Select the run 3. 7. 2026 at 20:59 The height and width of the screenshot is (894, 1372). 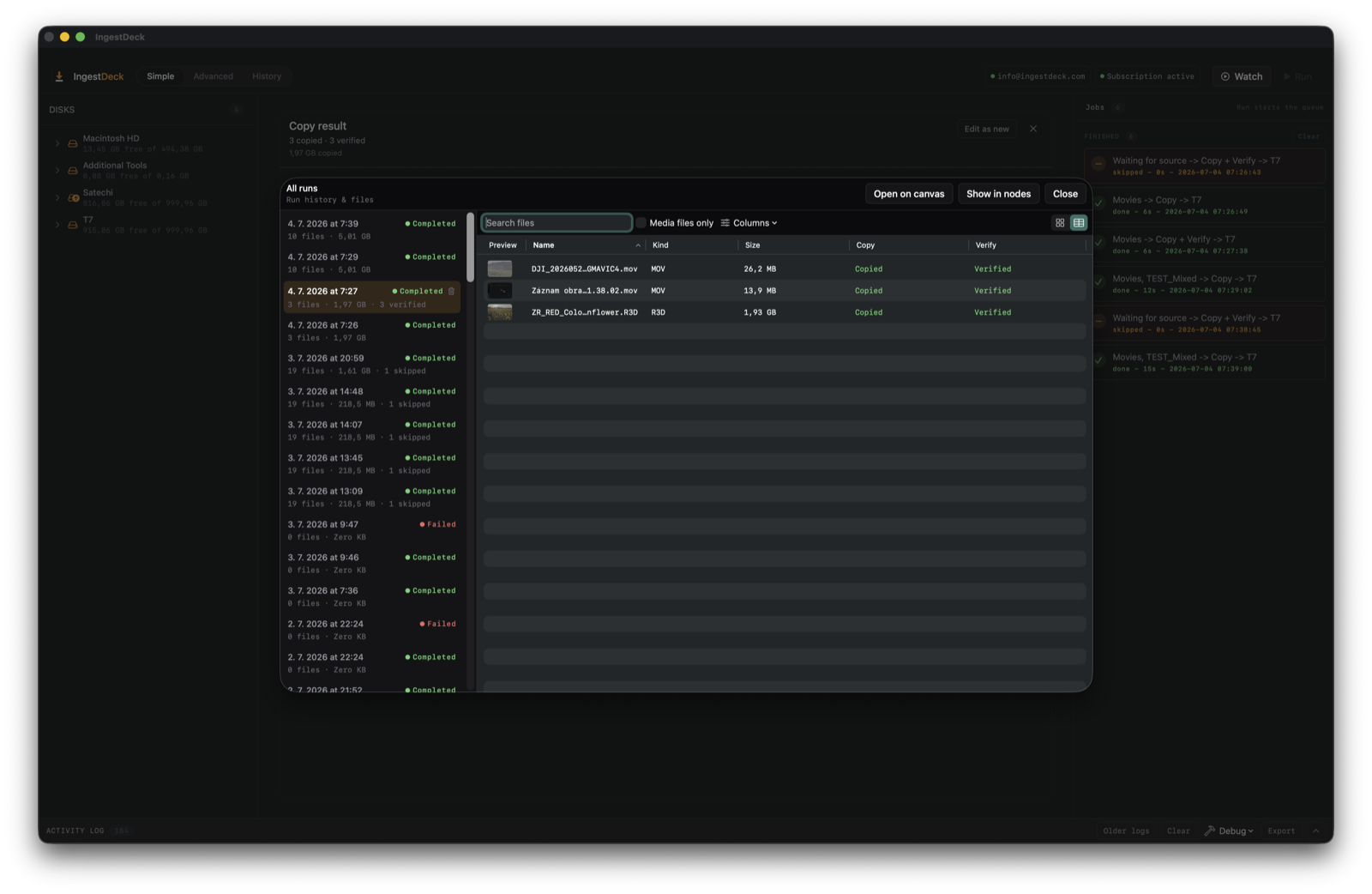[x=372, y=365]
